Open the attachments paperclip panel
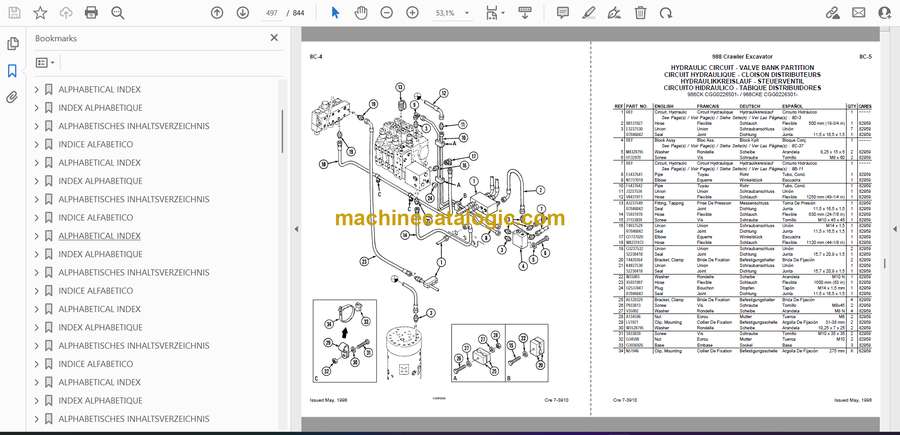 point(12,97)
